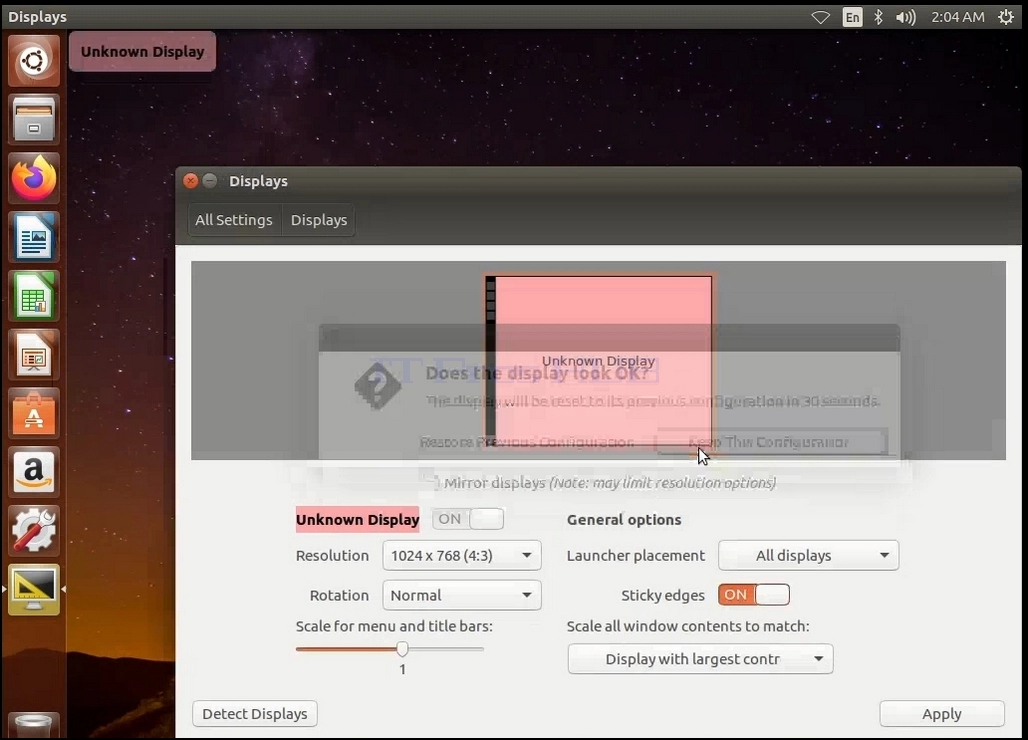This screenshot has width=1028, height=740.
Task: Open the Resolution 1024 x 768 dropdown
Action: point(462,555)
